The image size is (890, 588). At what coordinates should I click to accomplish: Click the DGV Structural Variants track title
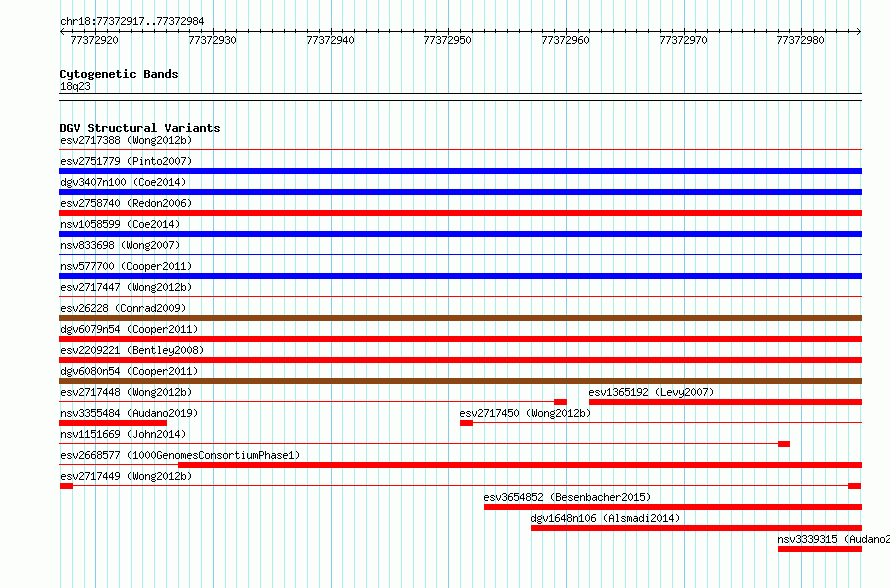[x=140, y=128]
